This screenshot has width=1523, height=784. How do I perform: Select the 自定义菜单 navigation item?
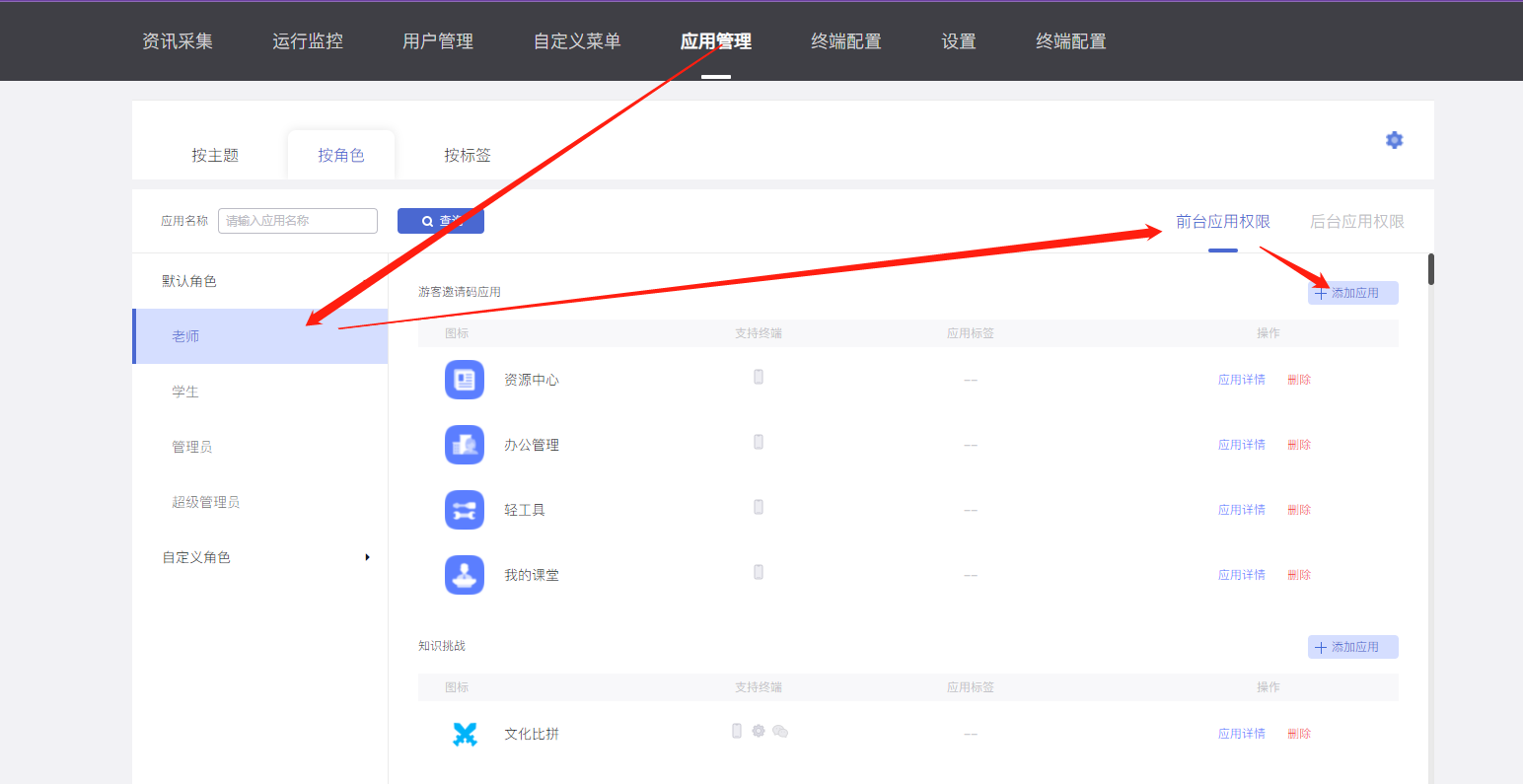577,41
